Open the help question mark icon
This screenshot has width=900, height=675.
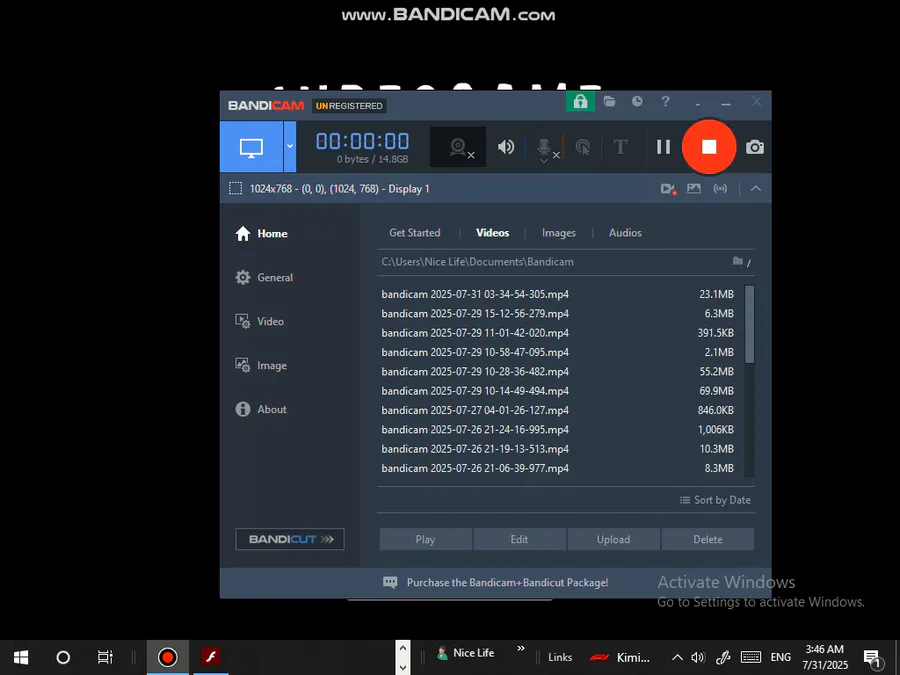tap(665, 102)
